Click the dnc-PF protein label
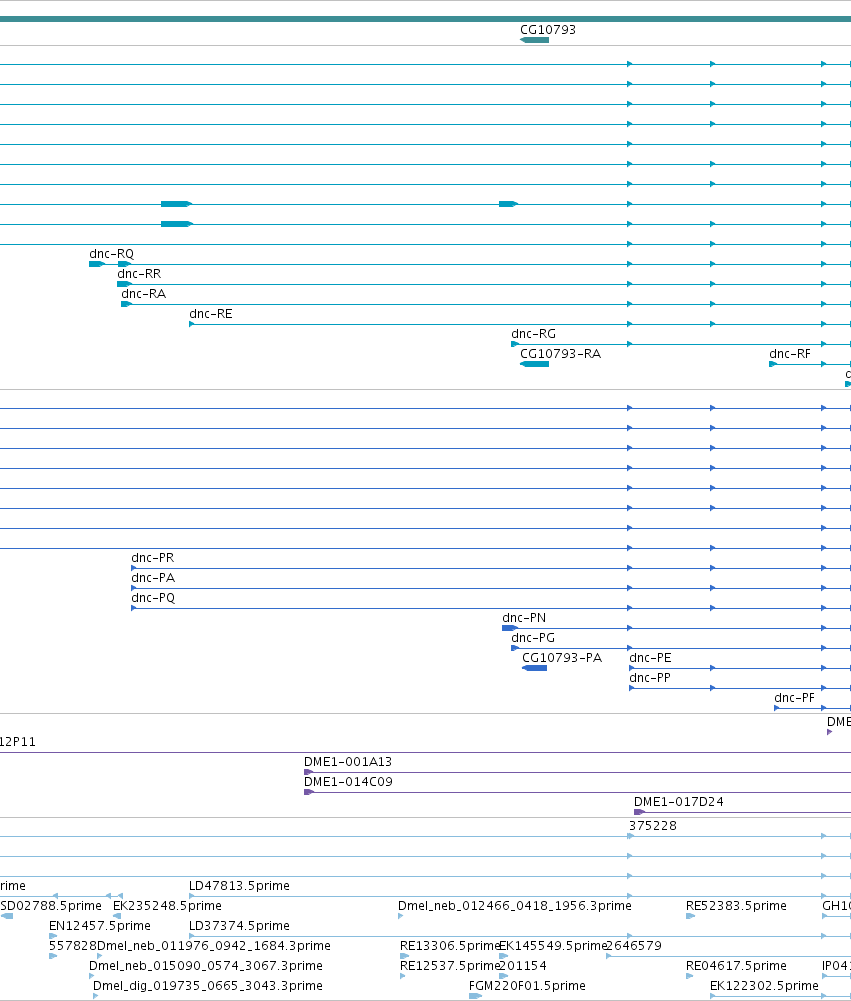The width and height of the screenshot is (851, 1001). pos(794,698)
